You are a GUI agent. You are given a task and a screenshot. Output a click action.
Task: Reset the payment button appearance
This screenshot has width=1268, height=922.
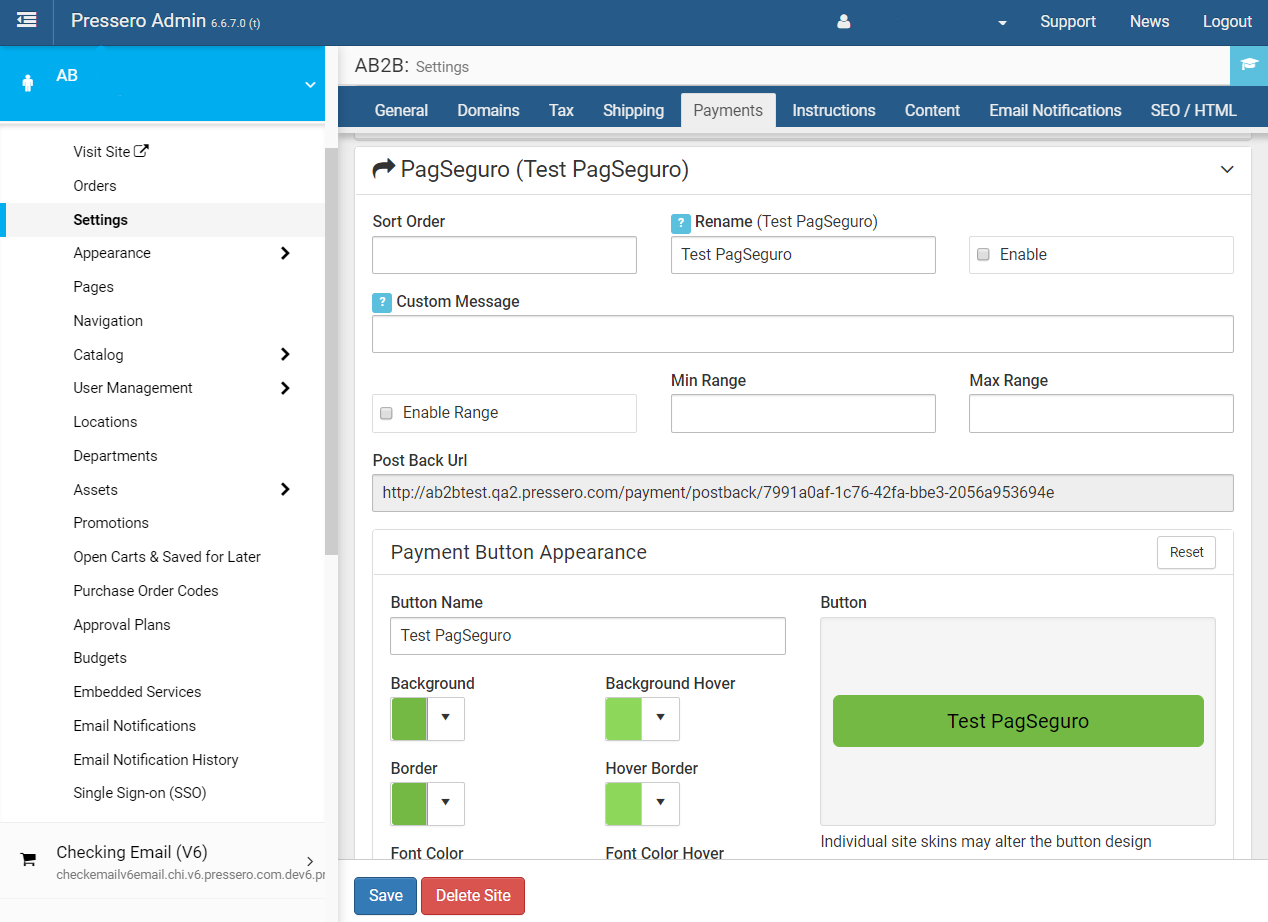coord(1186,552)
